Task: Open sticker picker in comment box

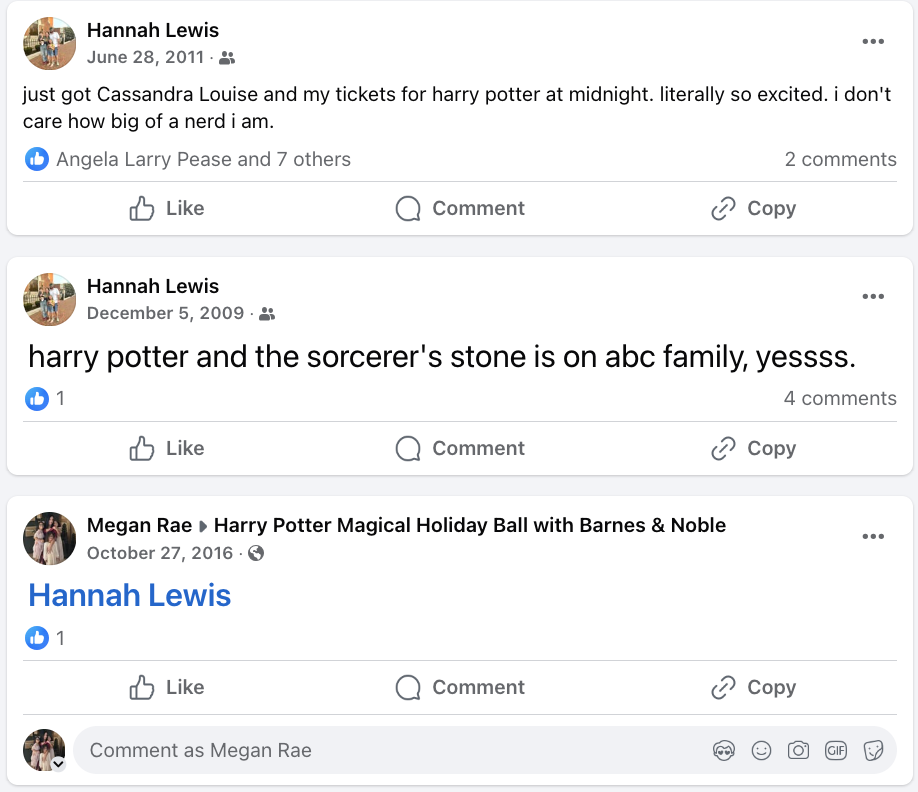Action: tap(873, 750)
